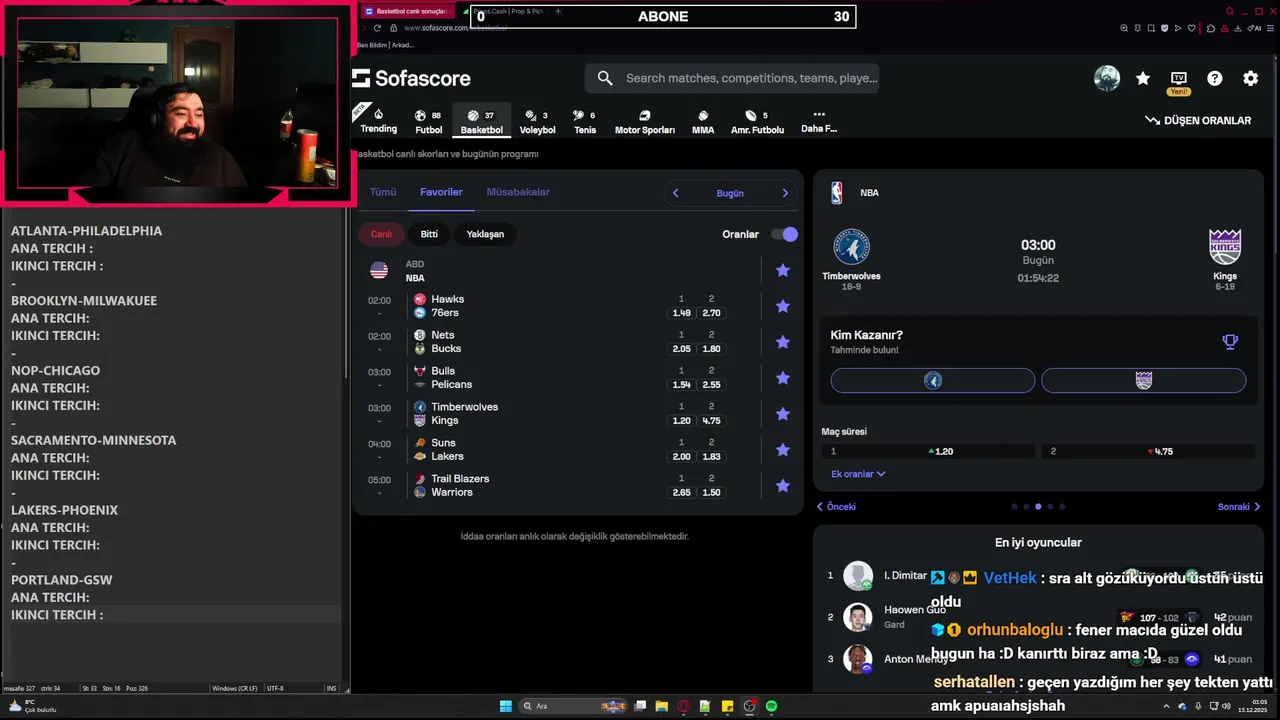The width and height of the screenshot is (1280, 720).
Task: Click the Warriors 1.50 odds button
Action: tap(711, 492)
